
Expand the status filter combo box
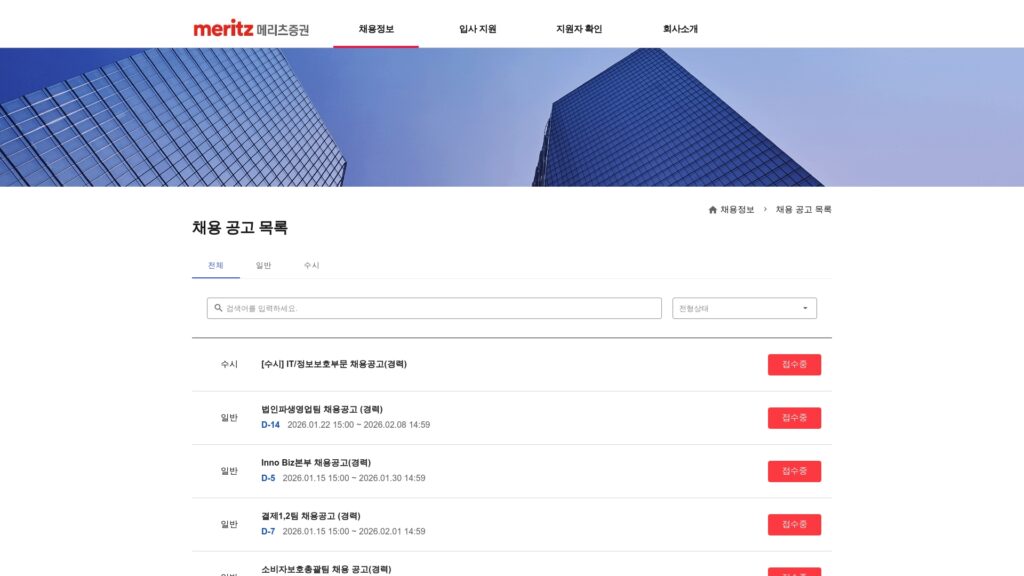point(744,308)
